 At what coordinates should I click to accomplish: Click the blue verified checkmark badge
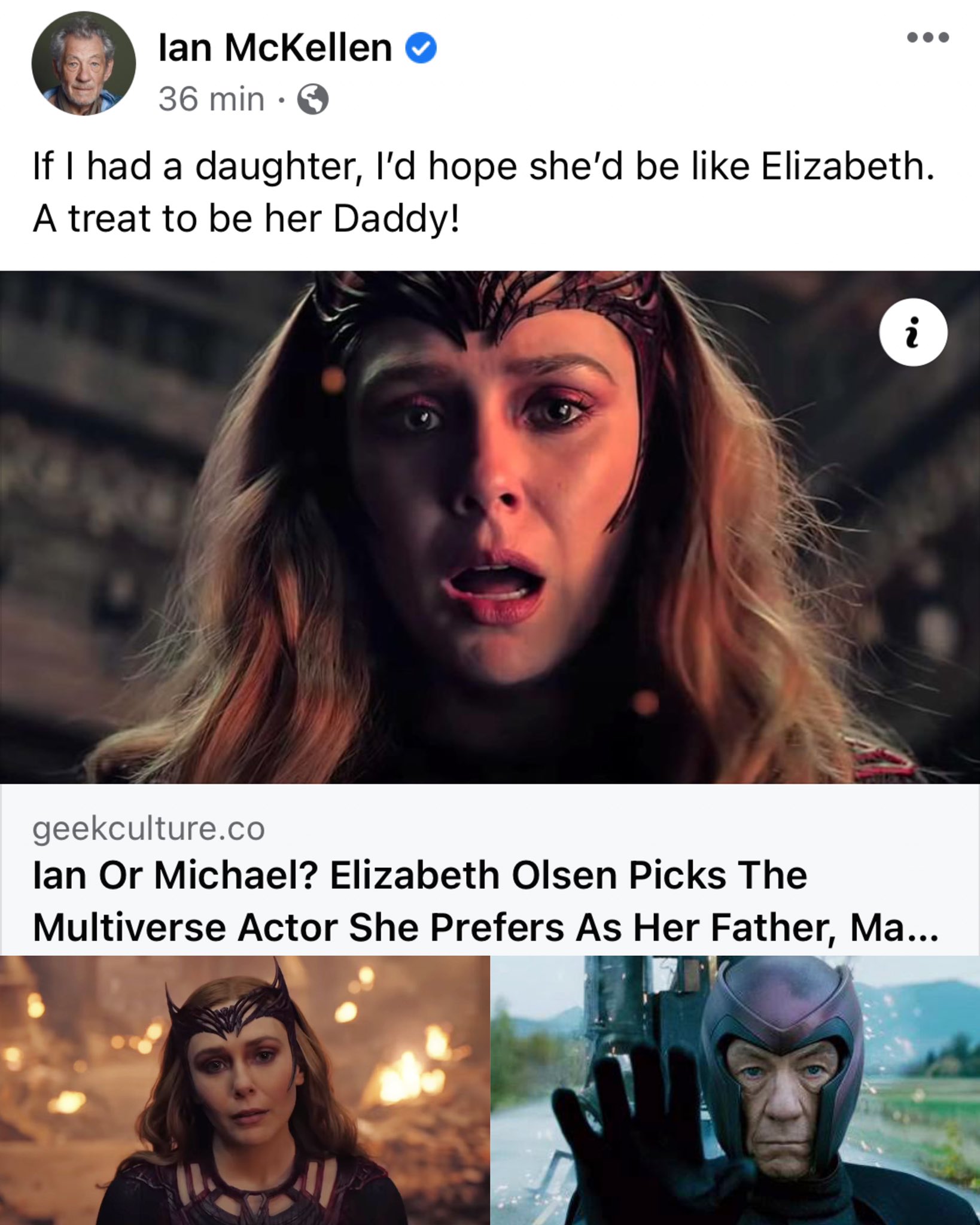pyautogui.click(x=421, y=48)
